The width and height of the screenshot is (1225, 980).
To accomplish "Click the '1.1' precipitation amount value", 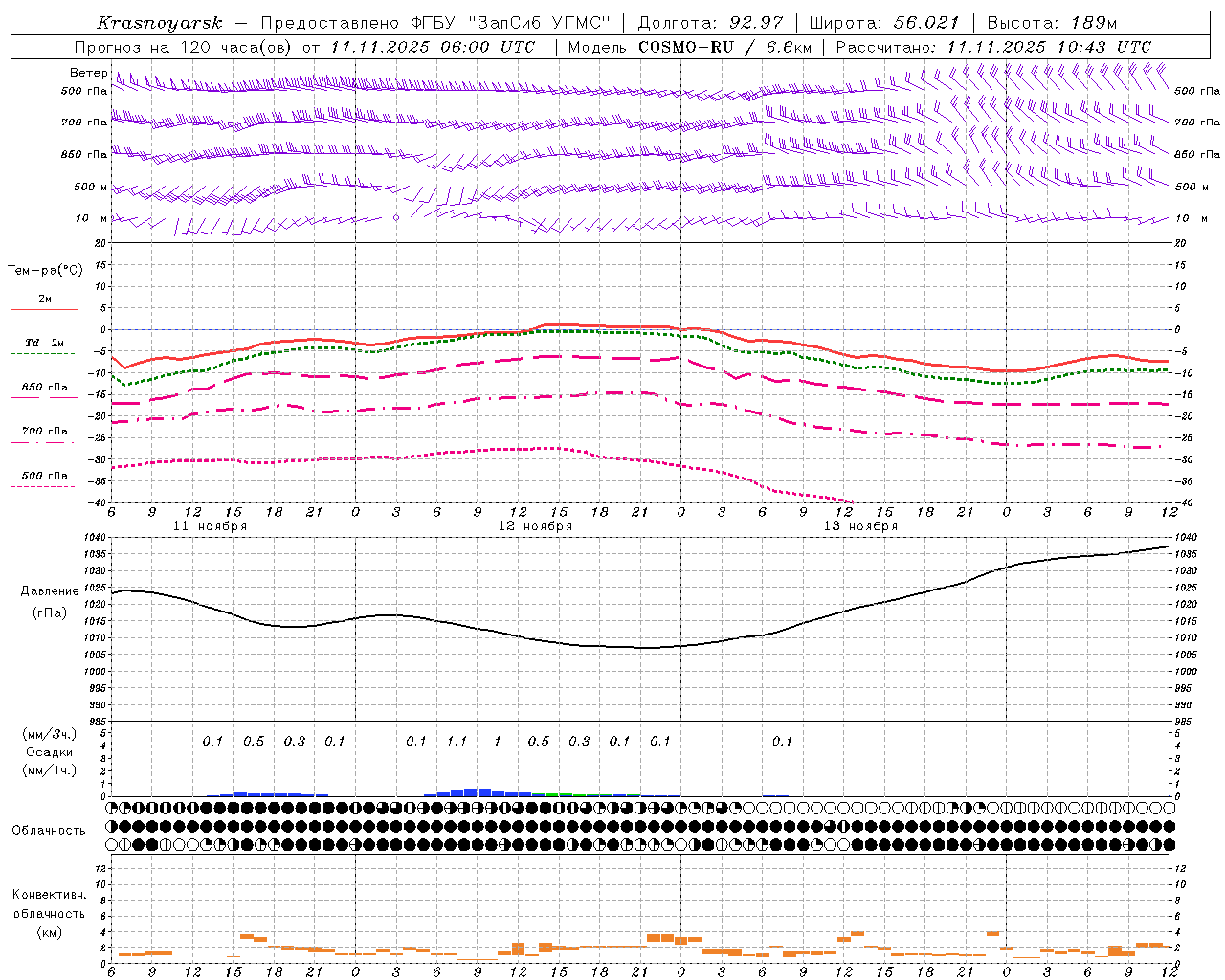I will pos(457,741).
